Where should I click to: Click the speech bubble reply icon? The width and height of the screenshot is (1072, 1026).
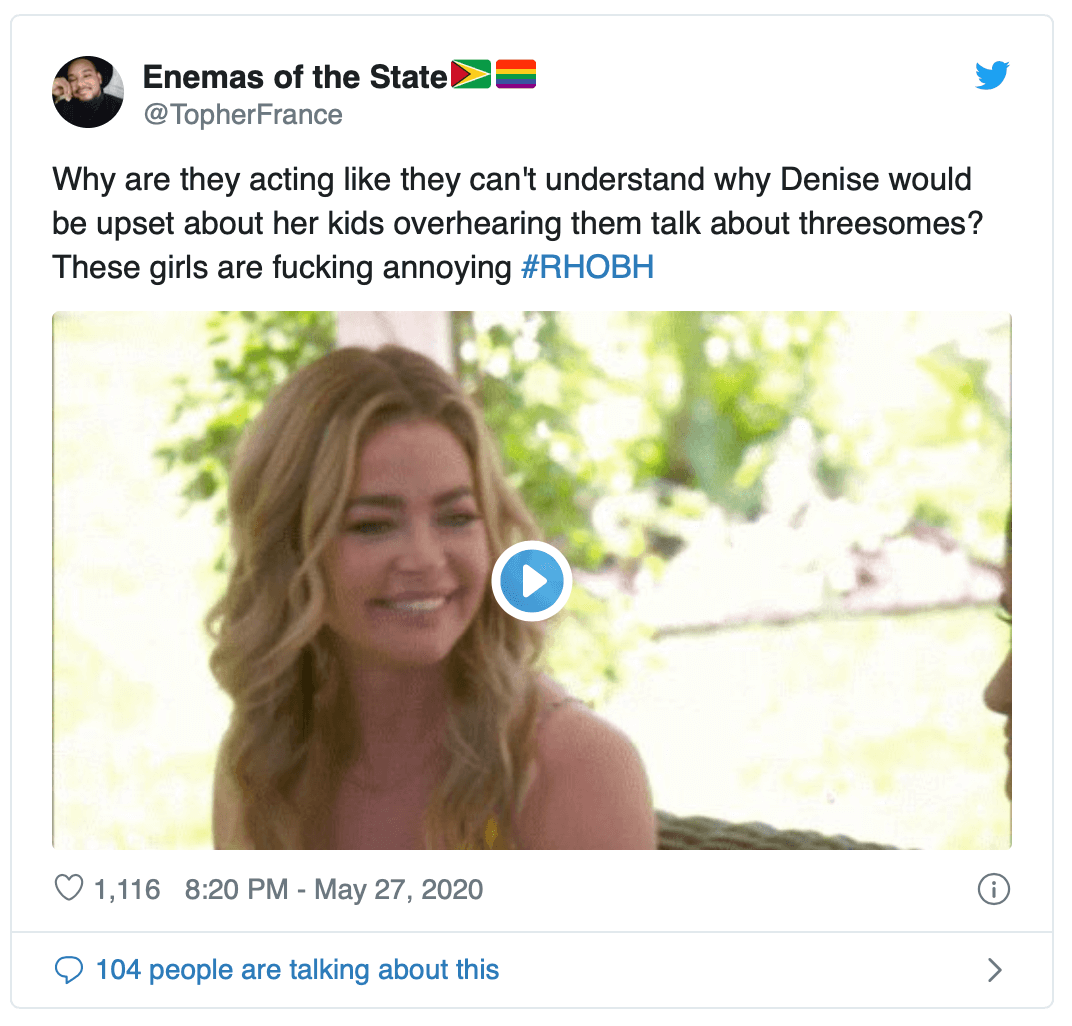tap(68, 969)
